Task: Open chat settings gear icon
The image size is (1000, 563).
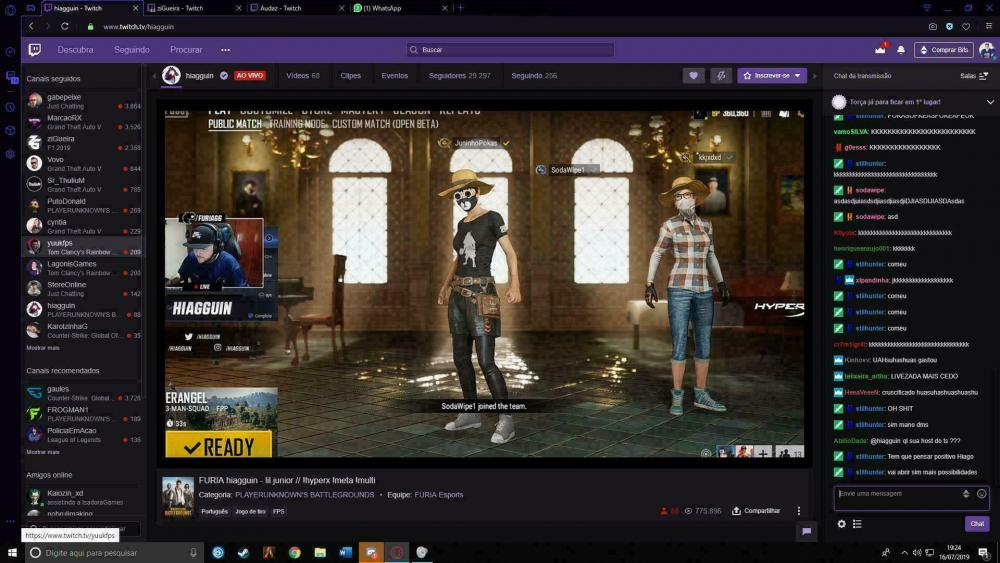Action: 841,524
